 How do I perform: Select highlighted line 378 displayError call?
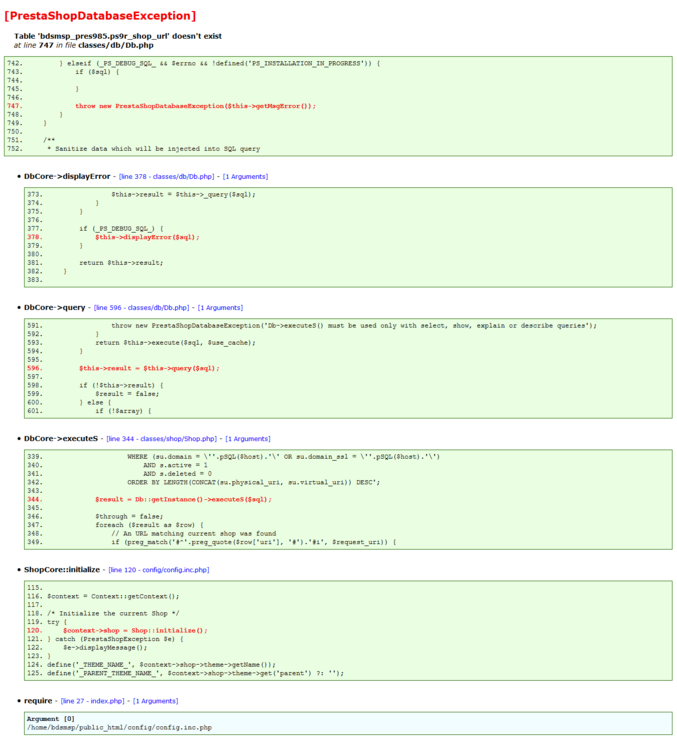click(147, 237)
